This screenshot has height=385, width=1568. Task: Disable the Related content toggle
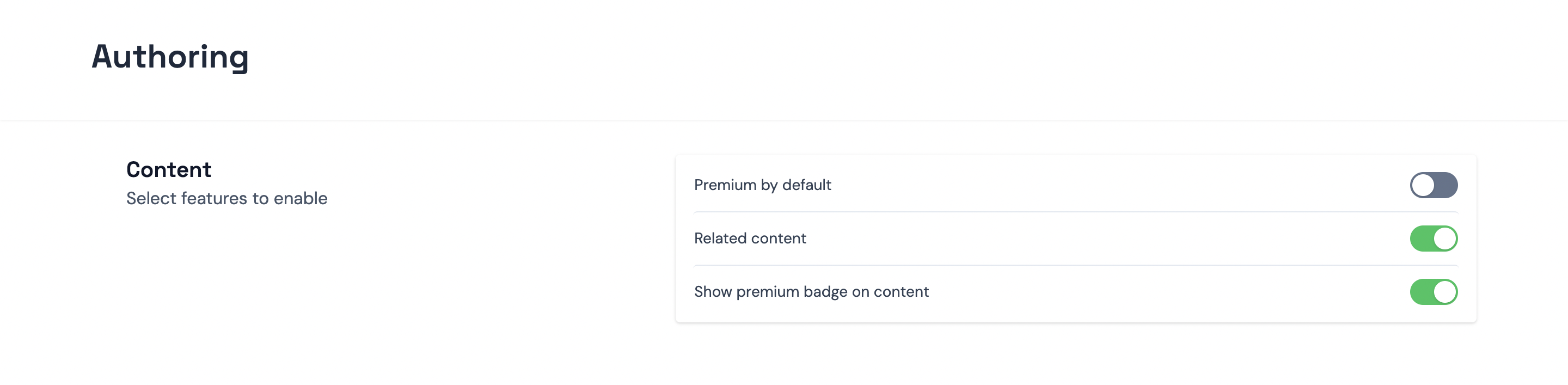pyautogui.click(x=1434, y=238)
